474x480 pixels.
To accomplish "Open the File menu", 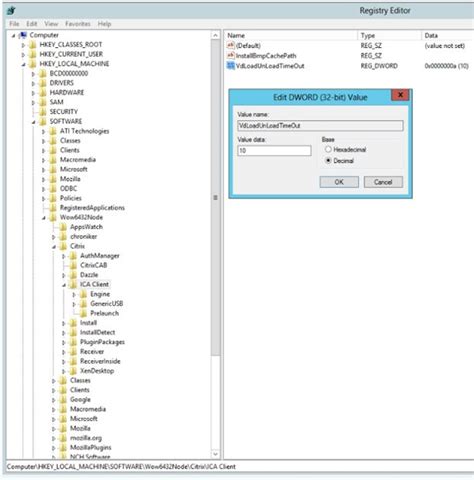I will pyautogui.click(x=14, y=24).
